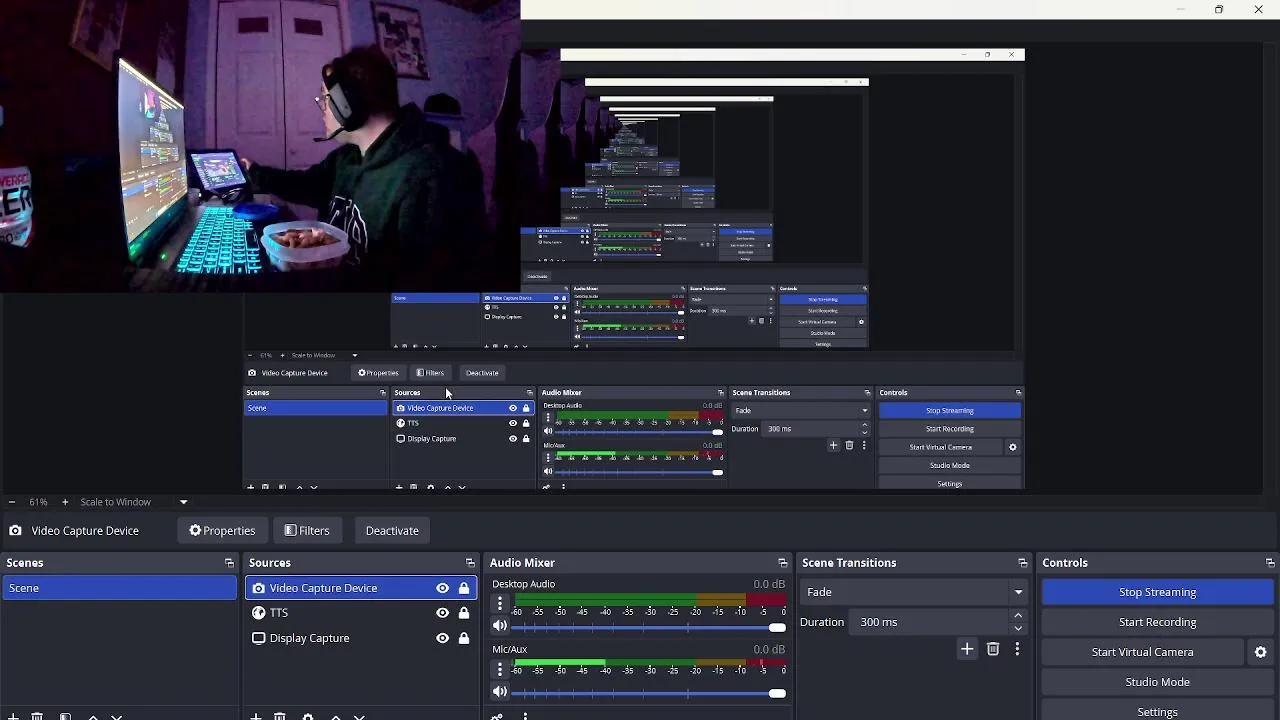Click Start Recording
The image size is (1280, 720).
pyautogui.click(x=1157, y=622)
